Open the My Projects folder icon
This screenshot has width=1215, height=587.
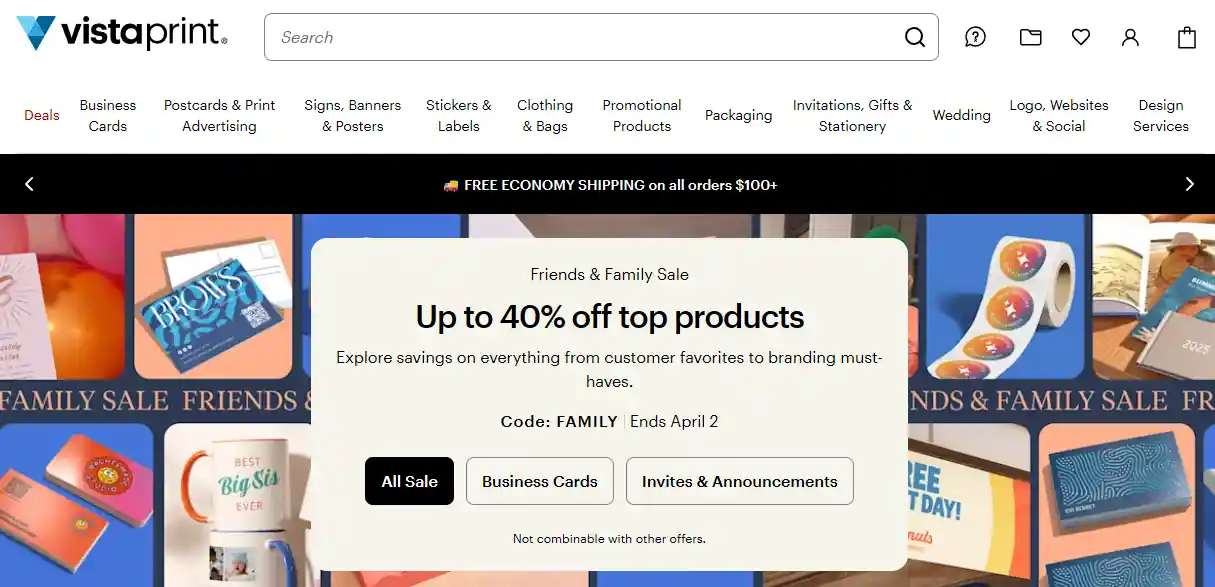1030,37
